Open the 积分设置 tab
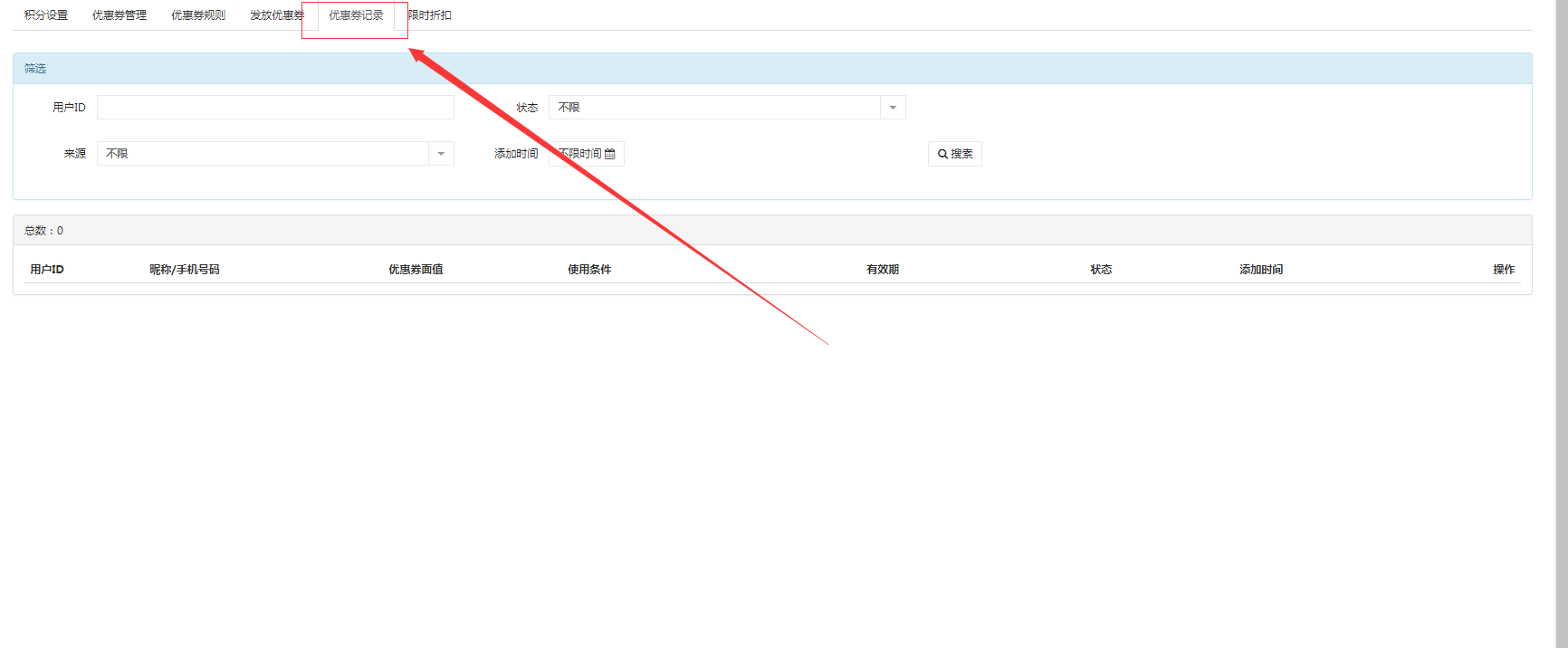 46,15
